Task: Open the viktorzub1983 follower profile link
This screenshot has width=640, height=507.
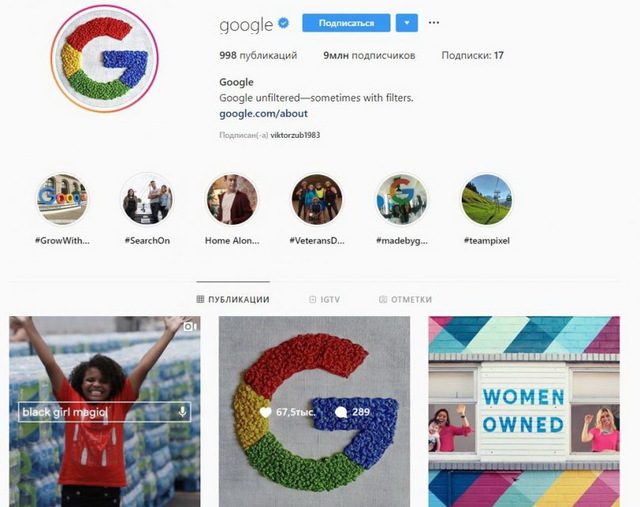Action: click(x=295, y=135)
